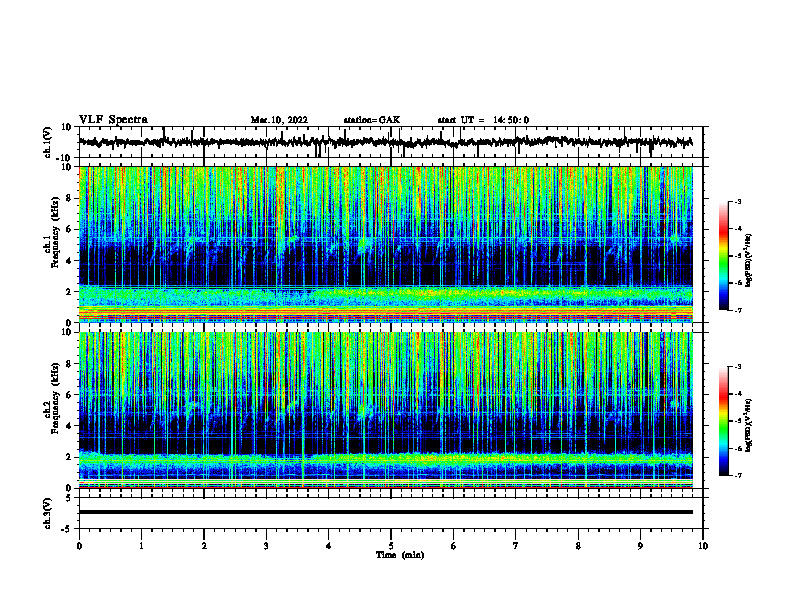
Task: Select the "start UT = 14:50:0" header text
Action: click(x=483, y=120)
